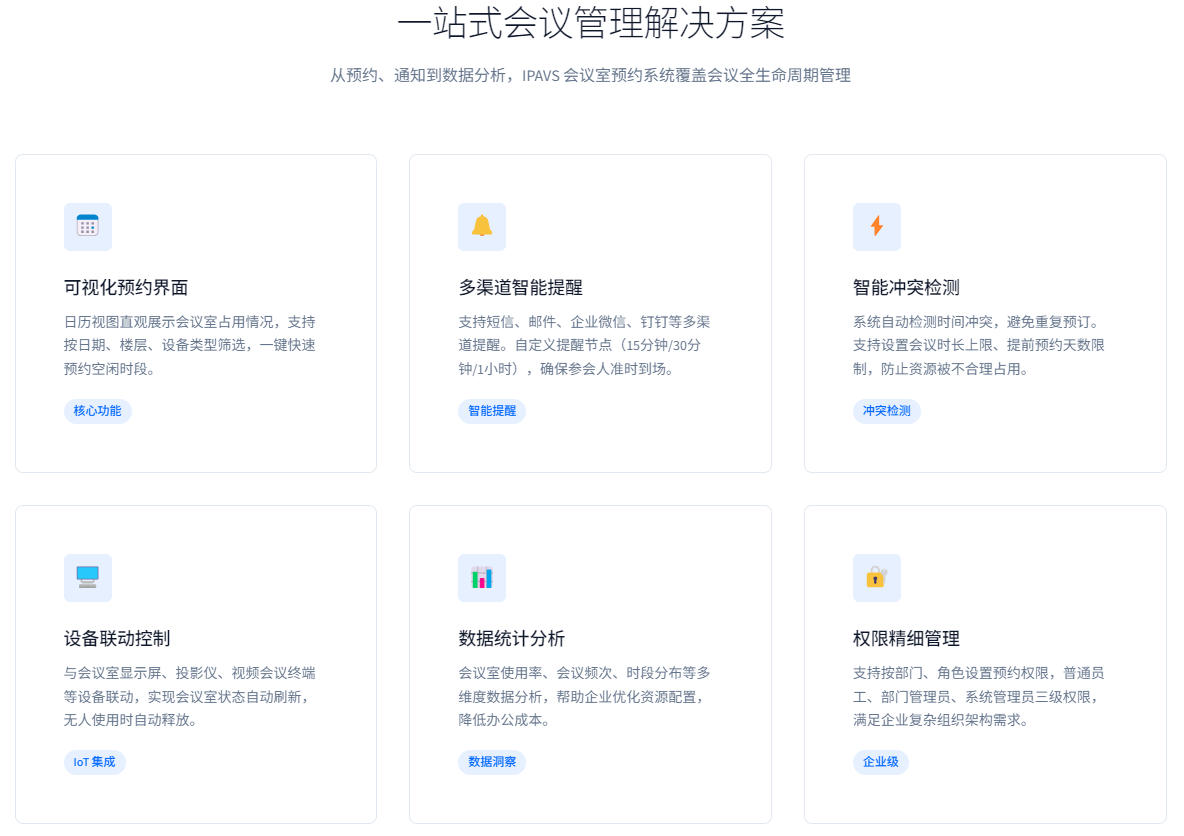1184x836 pixels.
Task: Click the bar chart icon for 数据统计分析
Action: tap(482, 578)
